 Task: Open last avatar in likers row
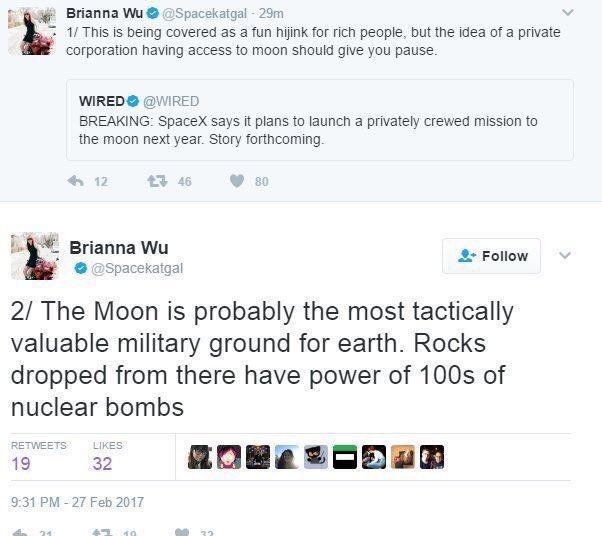432,457
